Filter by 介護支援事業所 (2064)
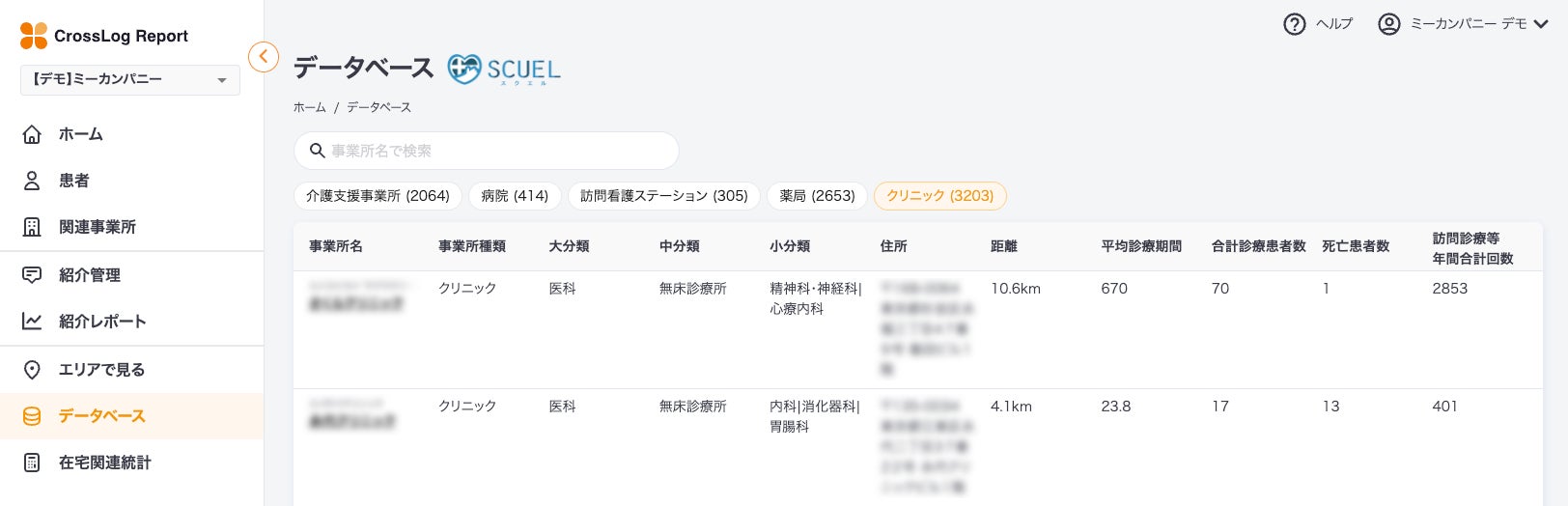 click(378, 196)
